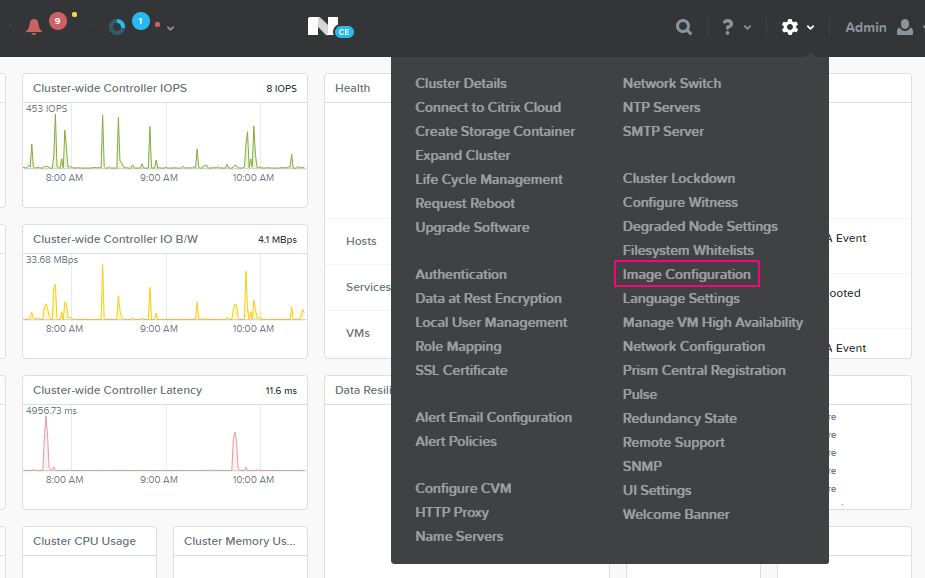
Task: Open the search magnifier
Action: click(x=684, y=27)
